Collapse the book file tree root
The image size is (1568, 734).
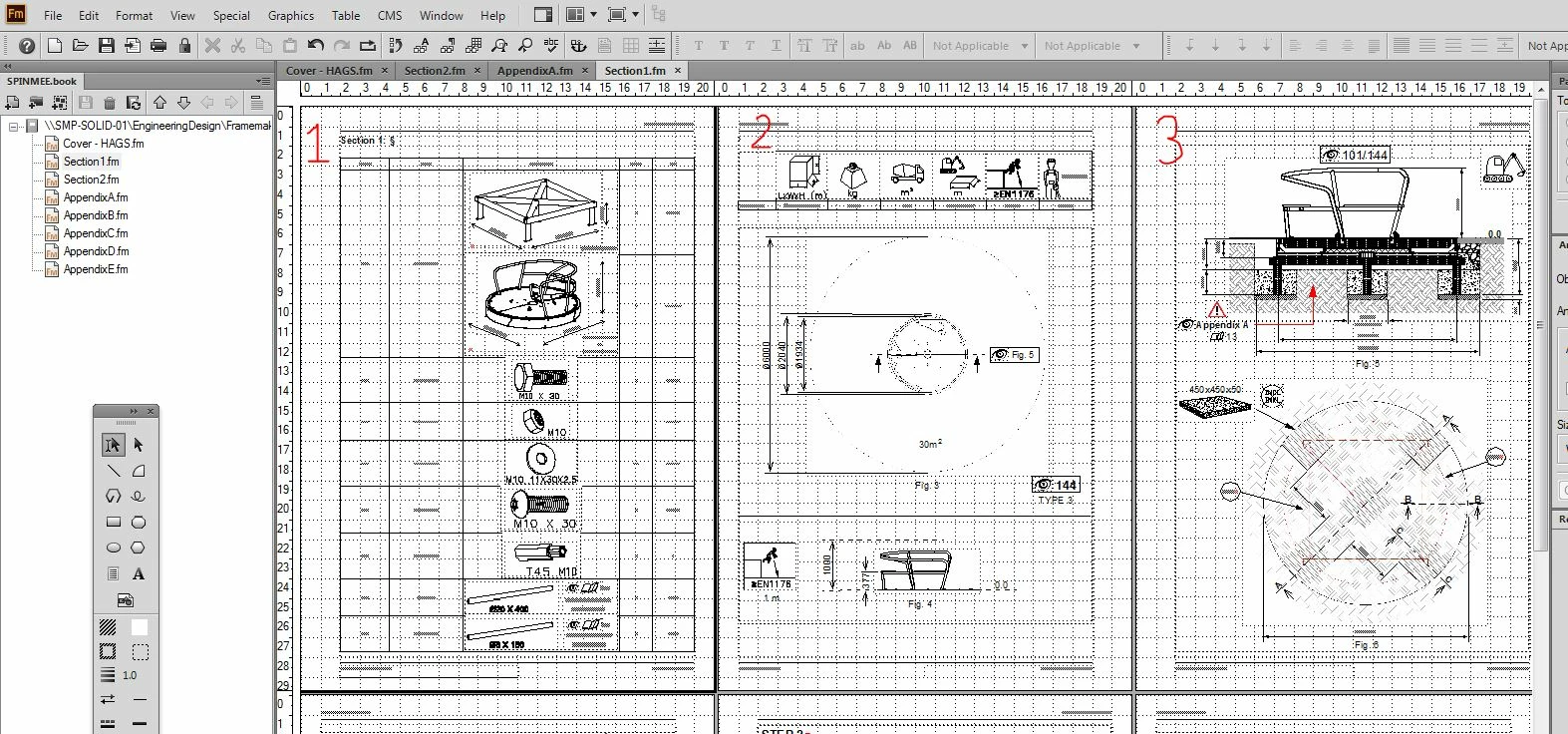click(x=14, y=126)
